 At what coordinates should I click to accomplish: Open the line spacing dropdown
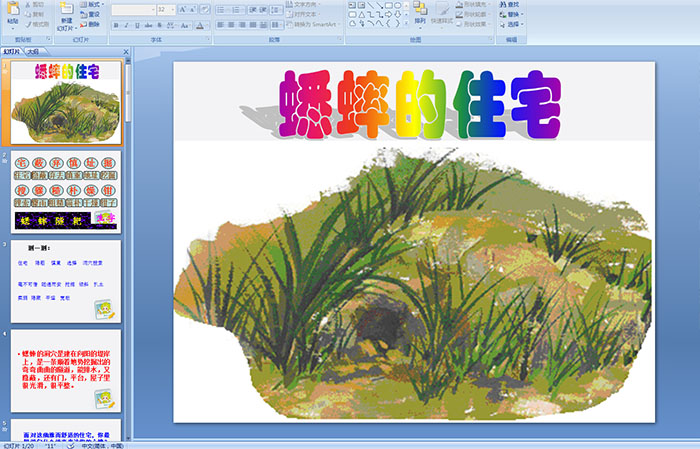click(x=277, y=9)
